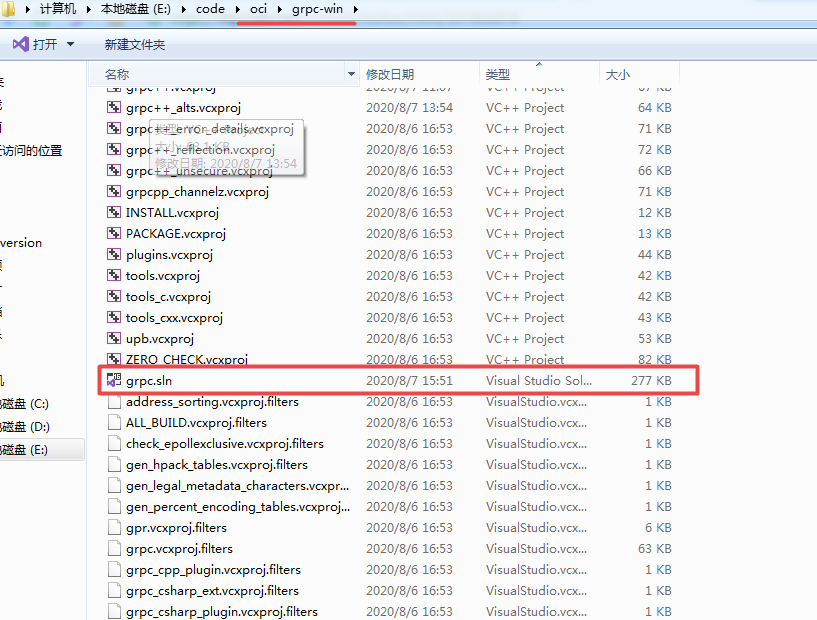Select the upb.vcxproj file icon
This screenshot has height=620, width=817.
click(114, 338)
